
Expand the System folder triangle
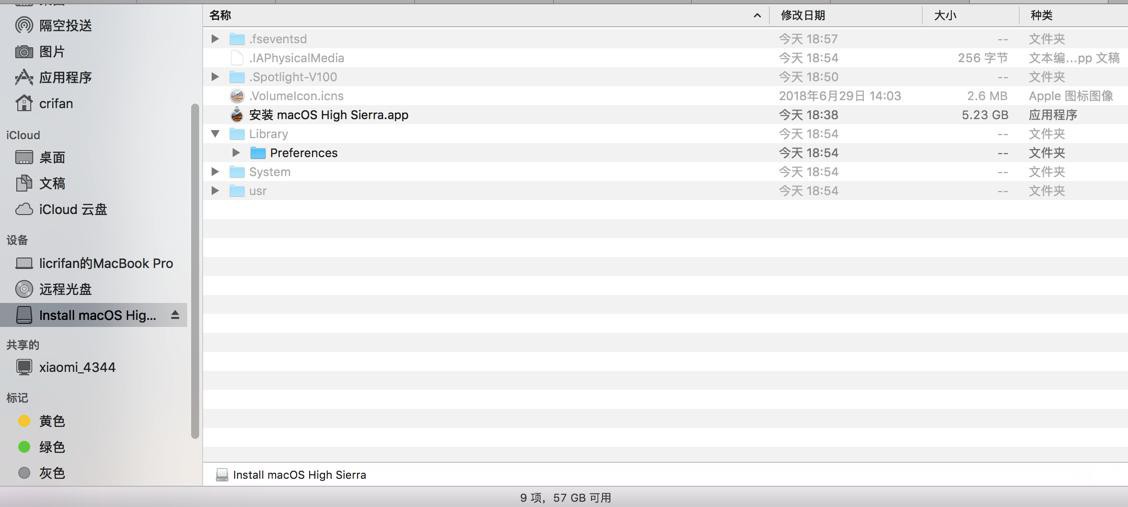(214, 172)
